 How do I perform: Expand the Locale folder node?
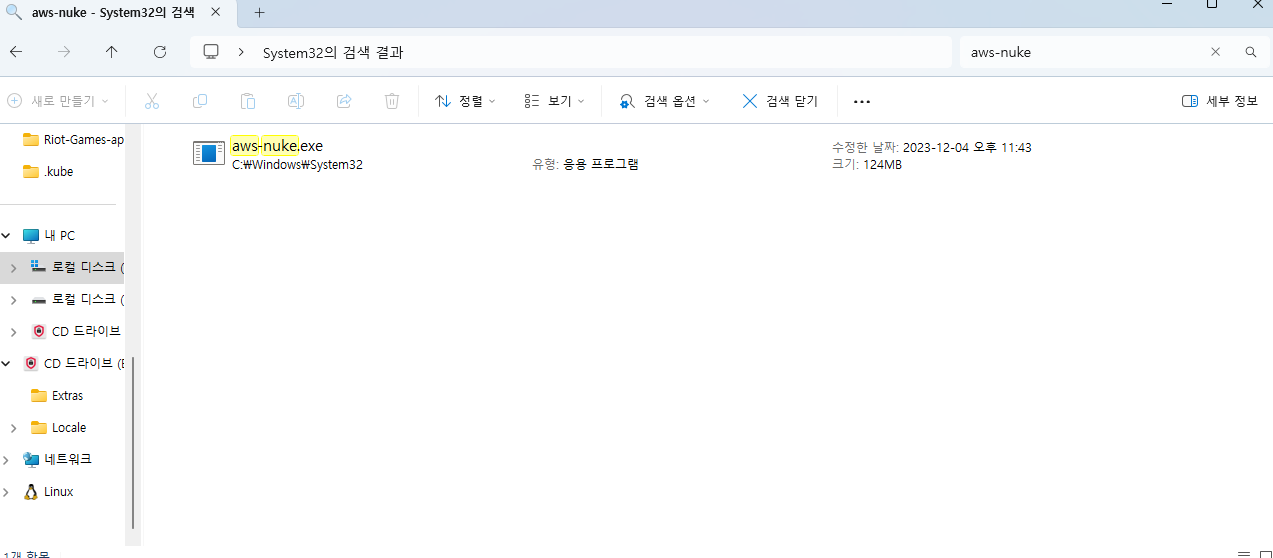(x=13, y=428)
